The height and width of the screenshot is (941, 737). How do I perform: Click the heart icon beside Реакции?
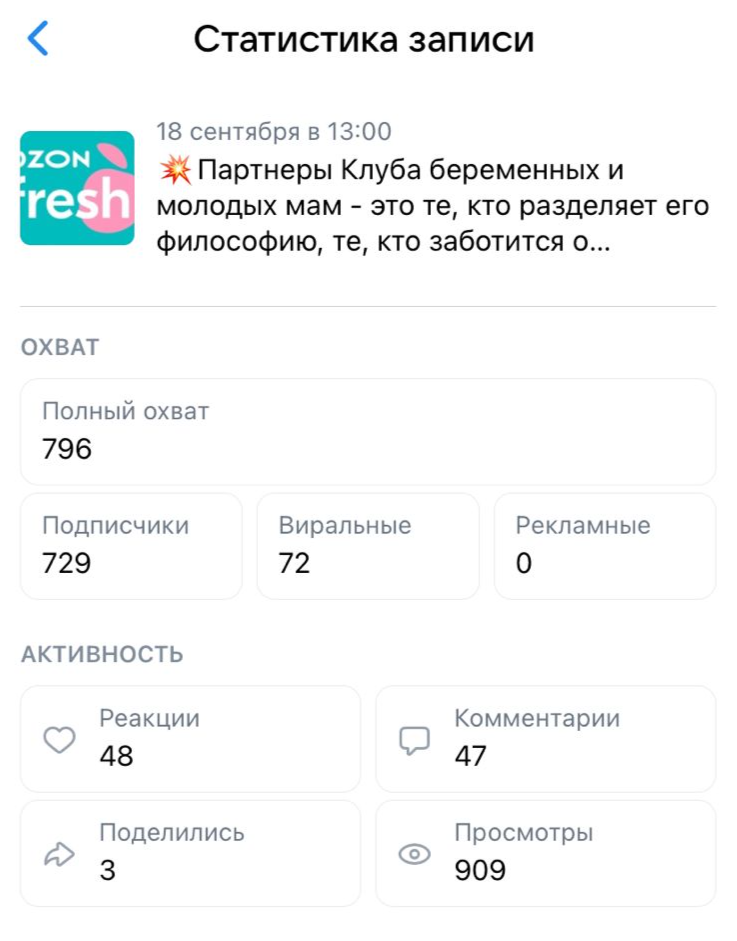tap(60, 740)
